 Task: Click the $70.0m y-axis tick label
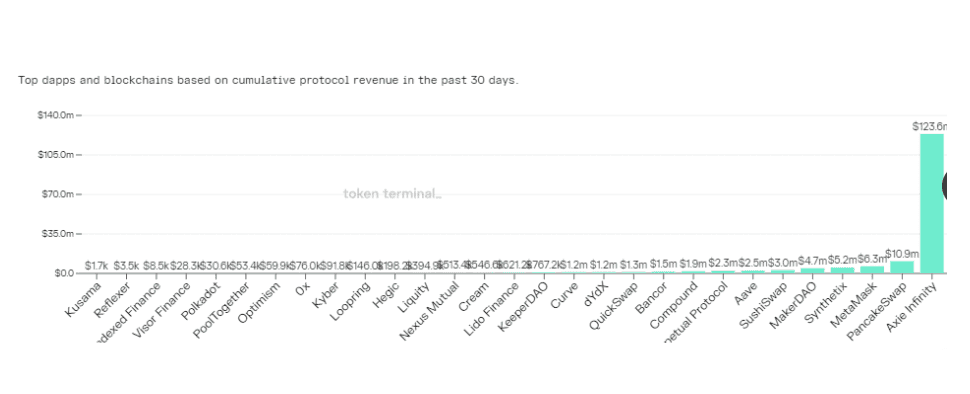point(56,194)
